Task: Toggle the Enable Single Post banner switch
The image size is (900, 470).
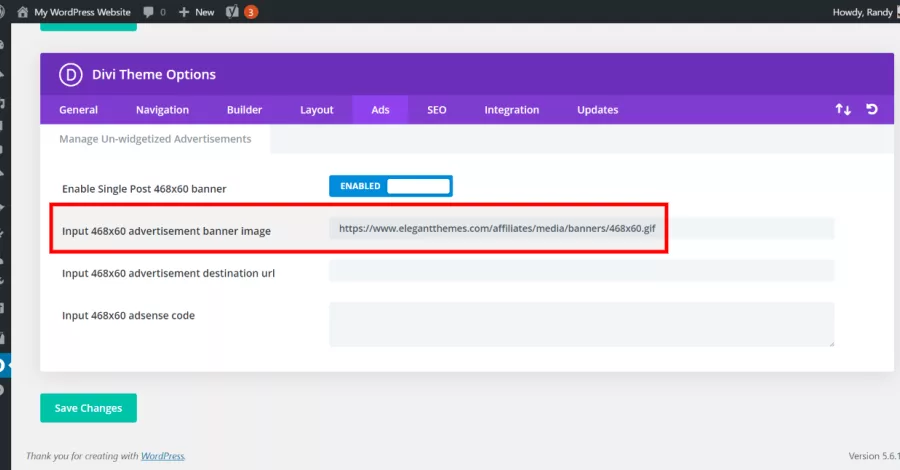Action: click(391, 186)
